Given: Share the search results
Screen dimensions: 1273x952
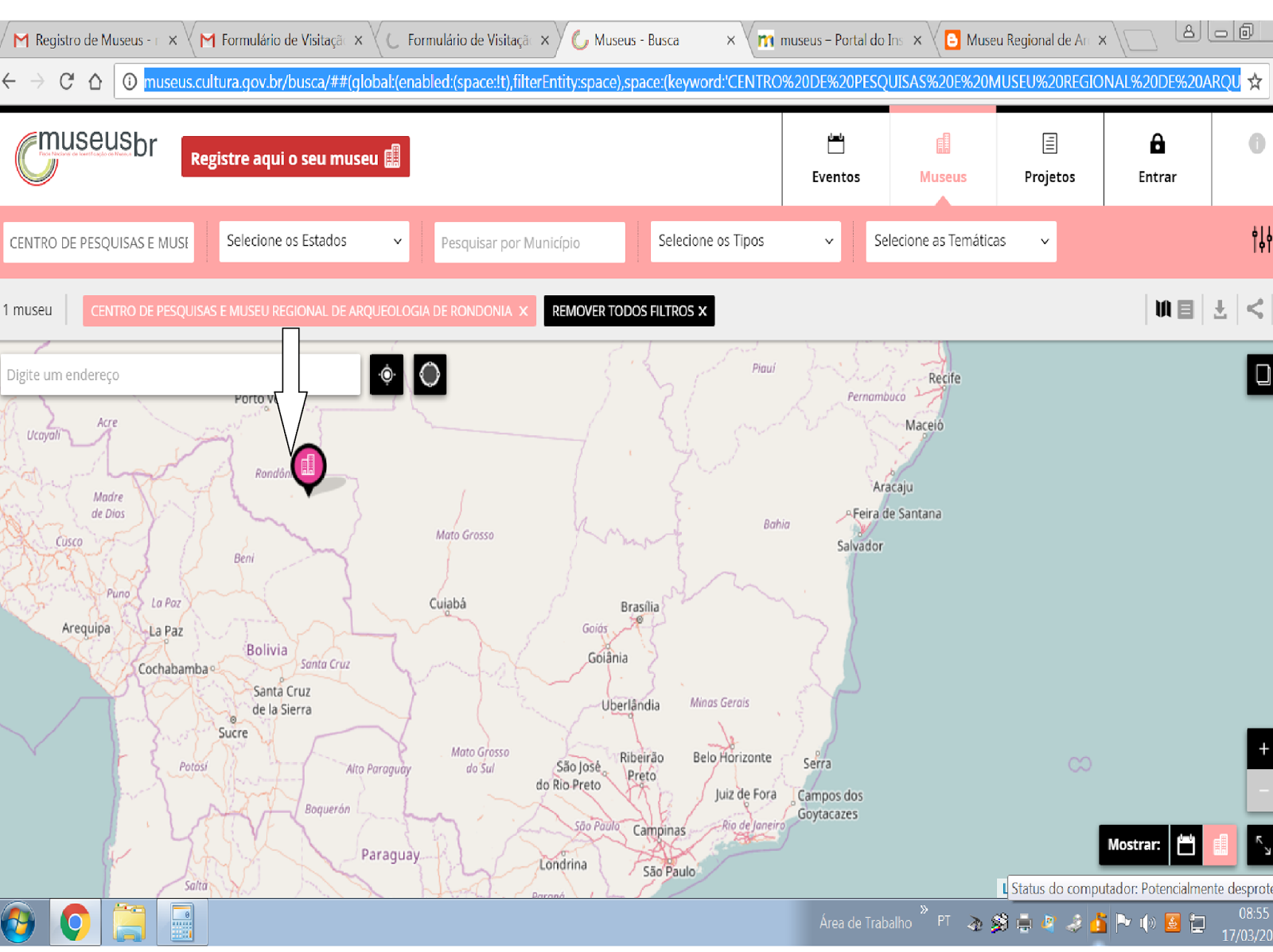Looking at the screenshot, I should tap(1255, 309).
